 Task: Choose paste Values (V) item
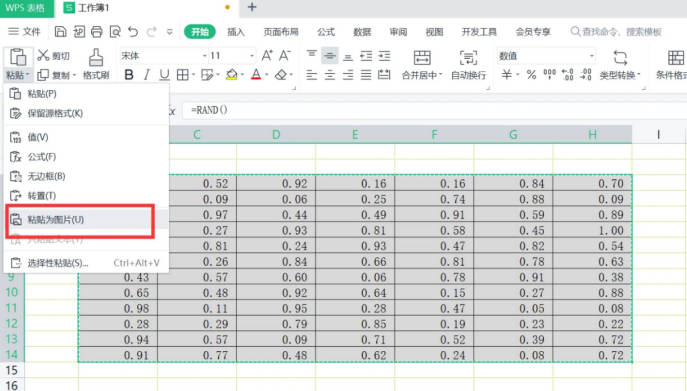click(x=86, y=137)
